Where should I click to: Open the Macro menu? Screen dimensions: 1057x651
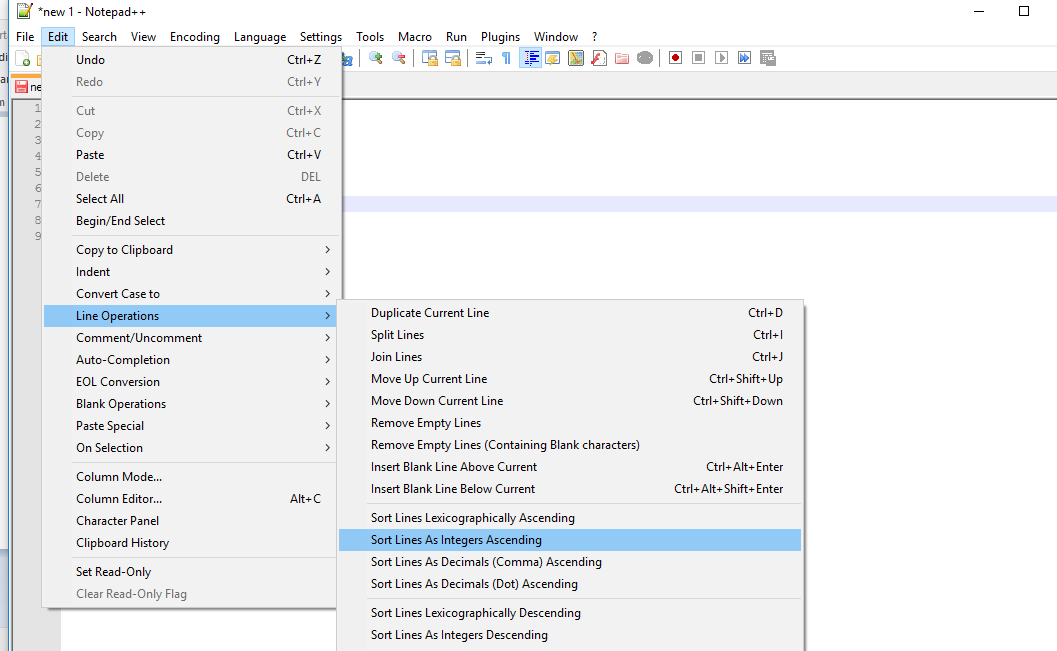point(415,36)
